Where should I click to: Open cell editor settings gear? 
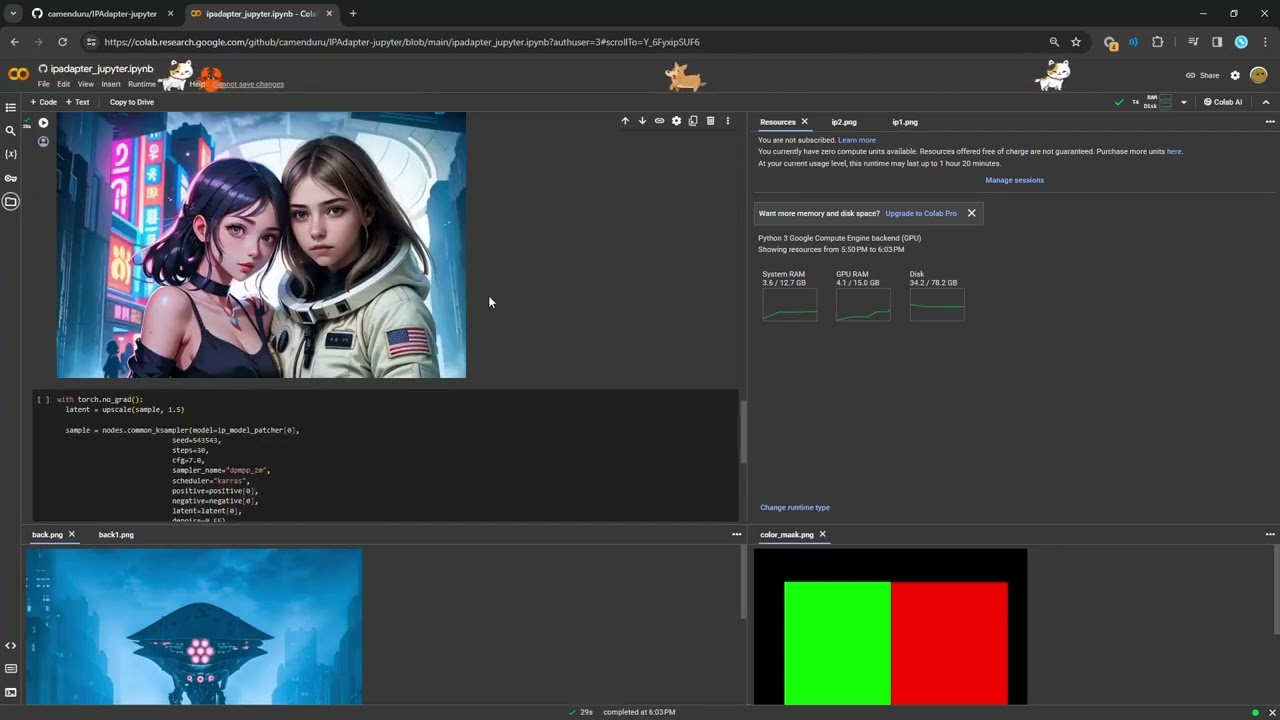point(676,121)
